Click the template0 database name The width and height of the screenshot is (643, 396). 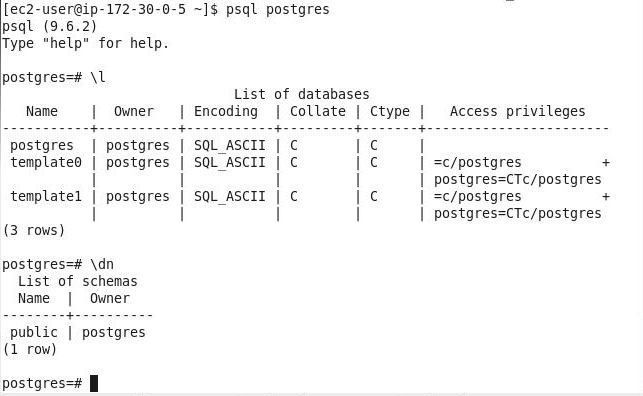[x=46, y=162]
